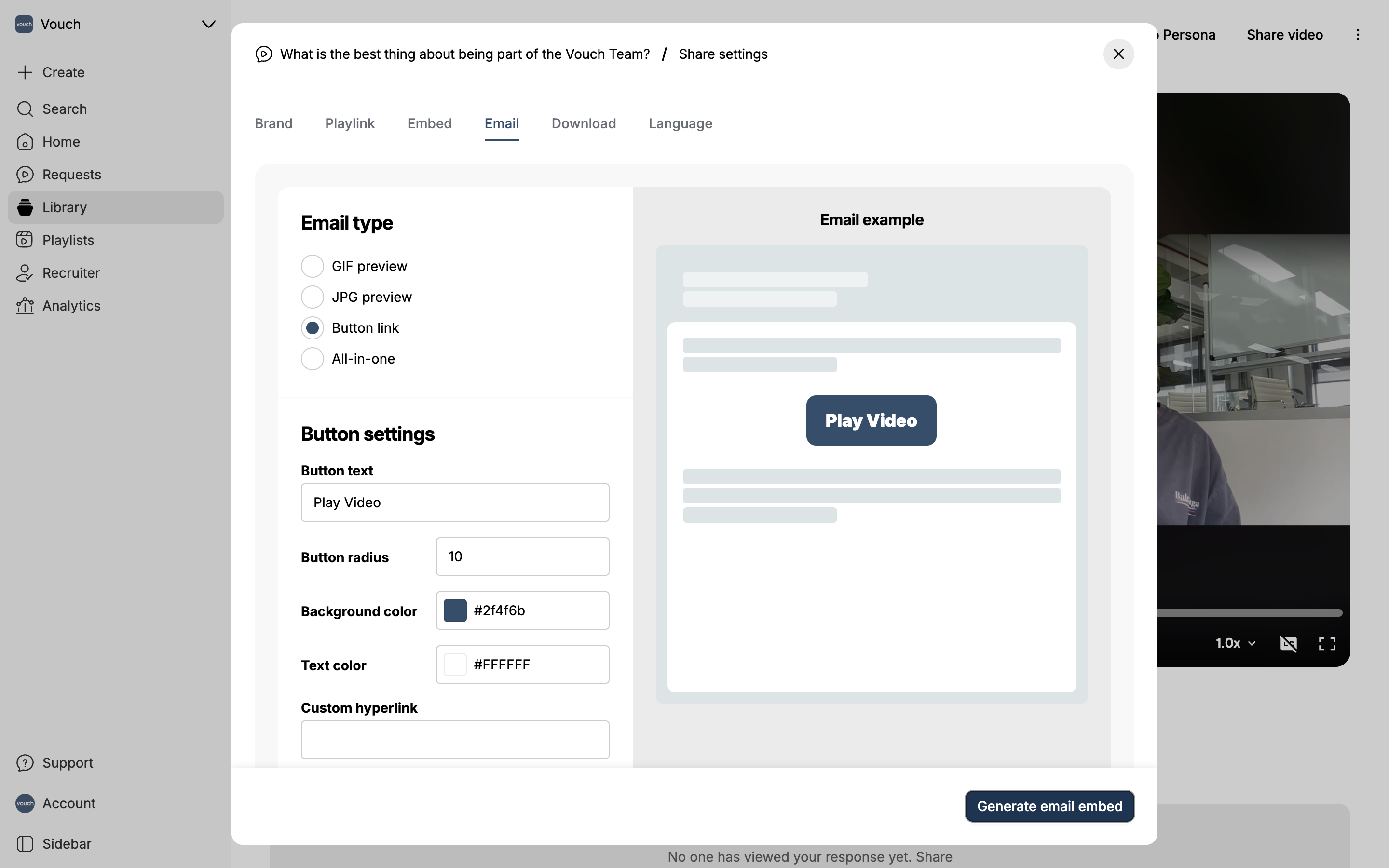Open the Text color white swatch
This screenshot has height=868, width=1389.
point(455,664)
